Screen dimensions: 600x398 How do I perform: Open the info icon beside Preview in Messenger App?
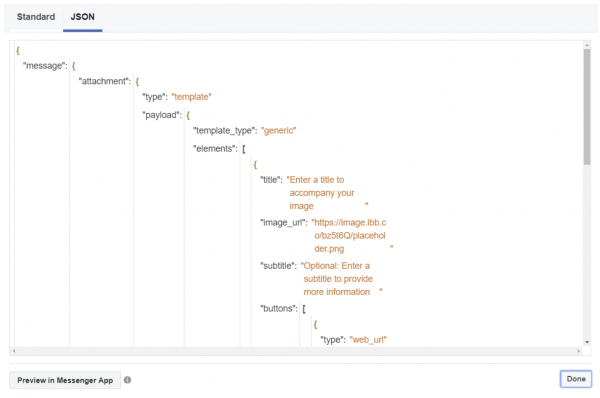127,380
